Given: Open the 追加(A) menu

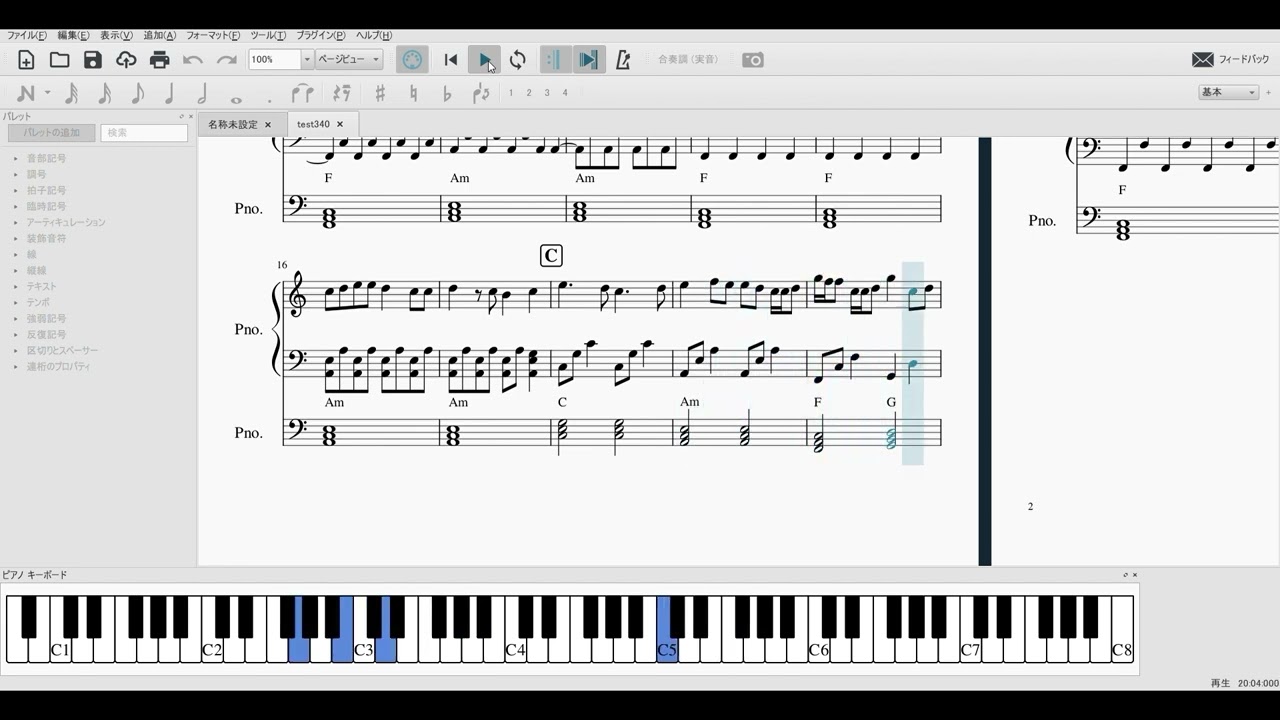Looking at the screenshot, I should [x=159, y=35].
